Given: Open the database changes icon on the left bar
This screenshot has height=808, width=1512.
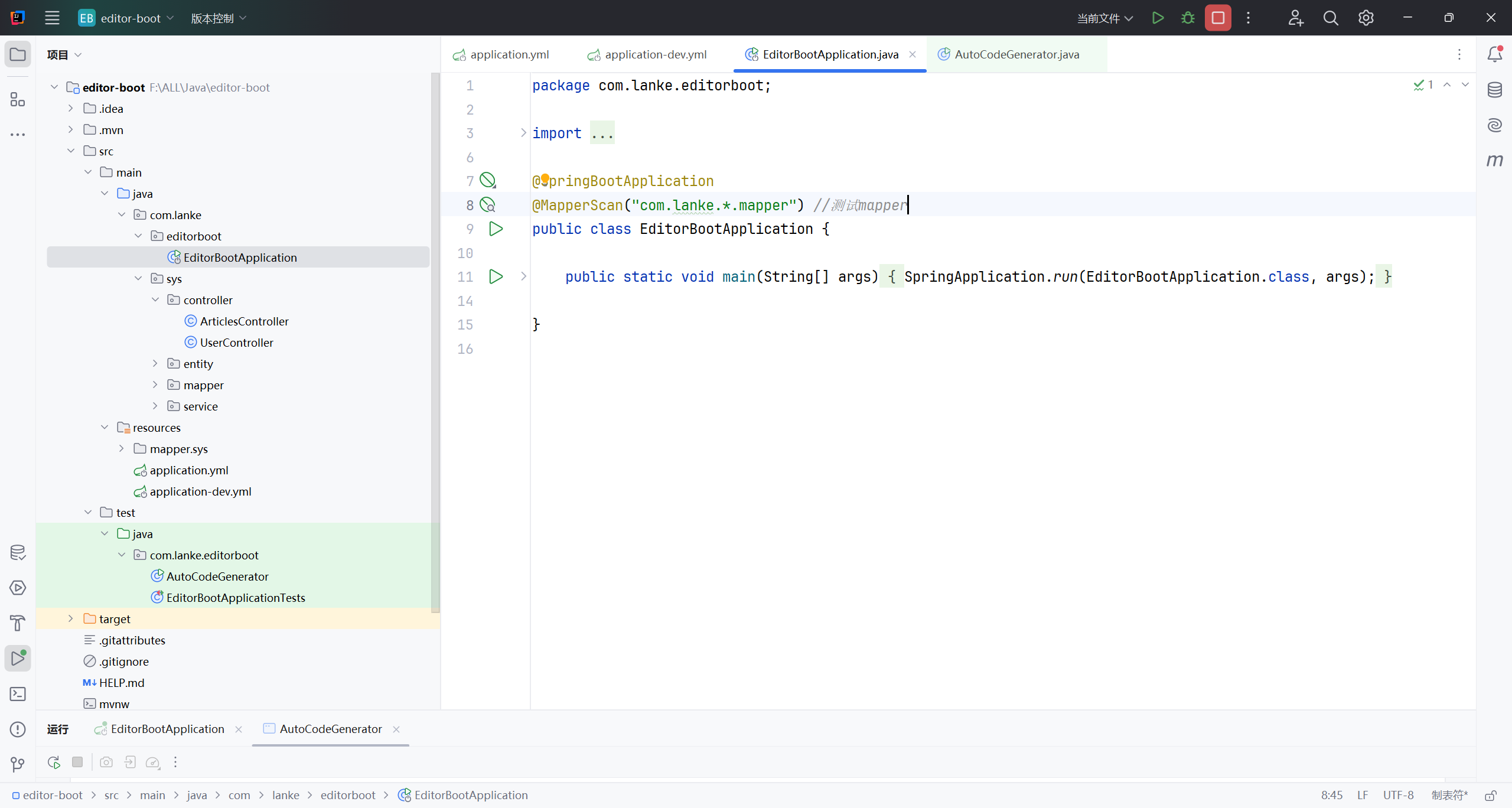Looking at the screenshot, I should coord(18,552).
